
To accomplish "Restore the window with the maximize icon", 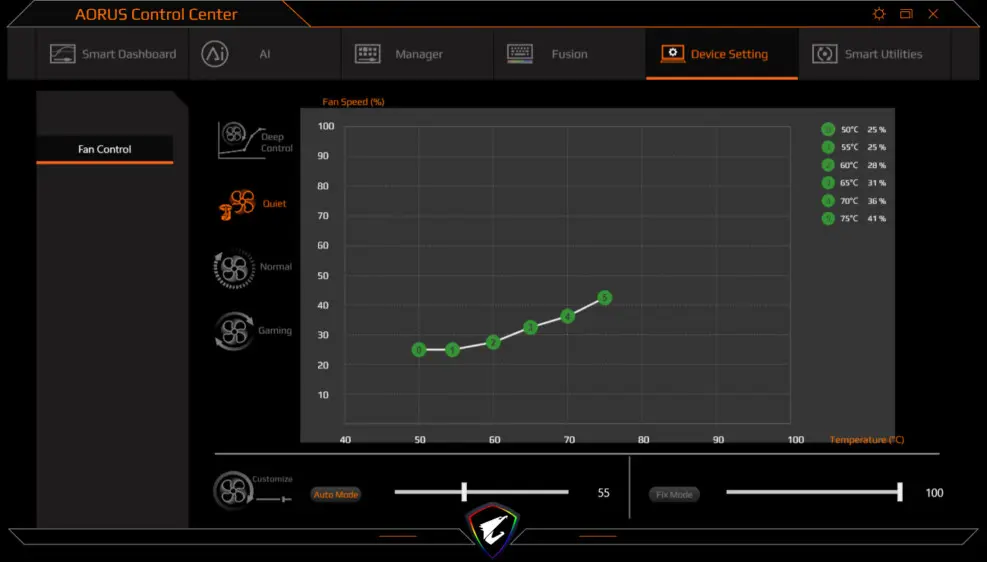I will [906, 14].
